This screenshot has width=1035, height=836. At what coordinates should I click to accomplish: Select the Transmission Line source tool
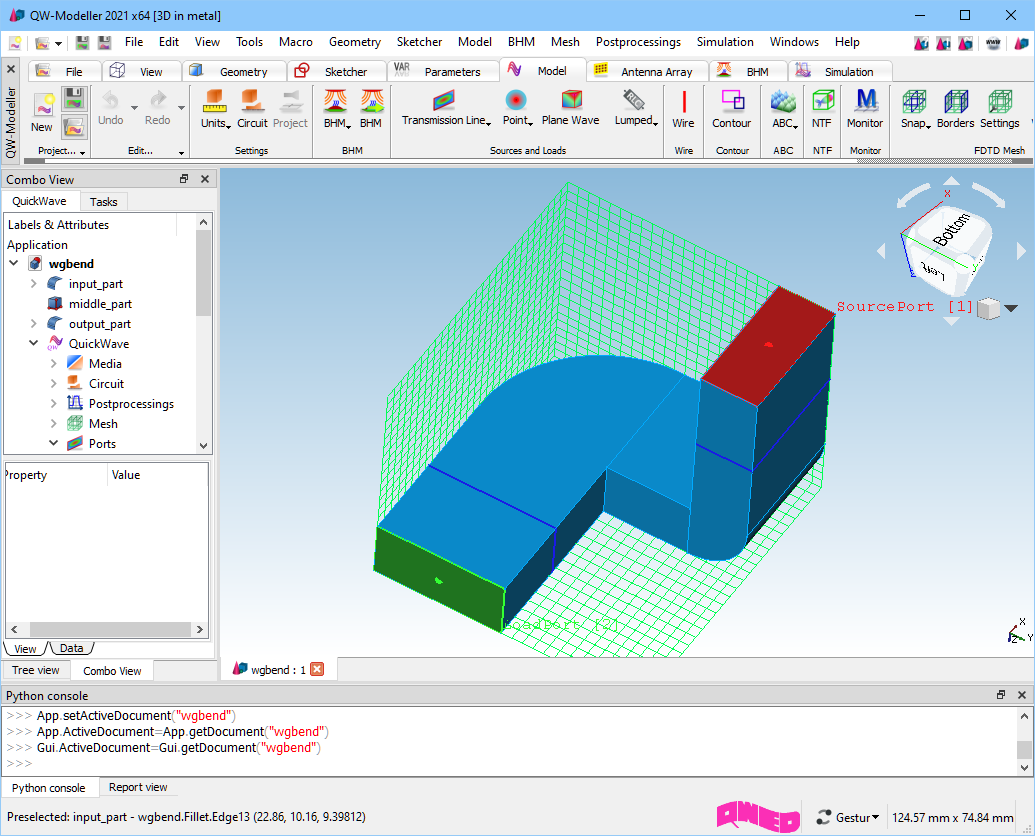[446, 108]
